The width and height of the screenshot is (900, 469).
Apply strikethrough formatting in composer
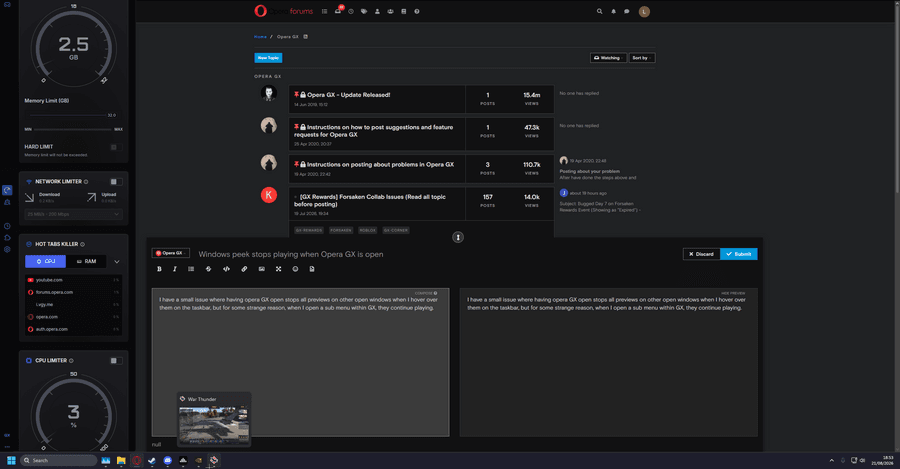pyautogui.click(x=208, y=269)
